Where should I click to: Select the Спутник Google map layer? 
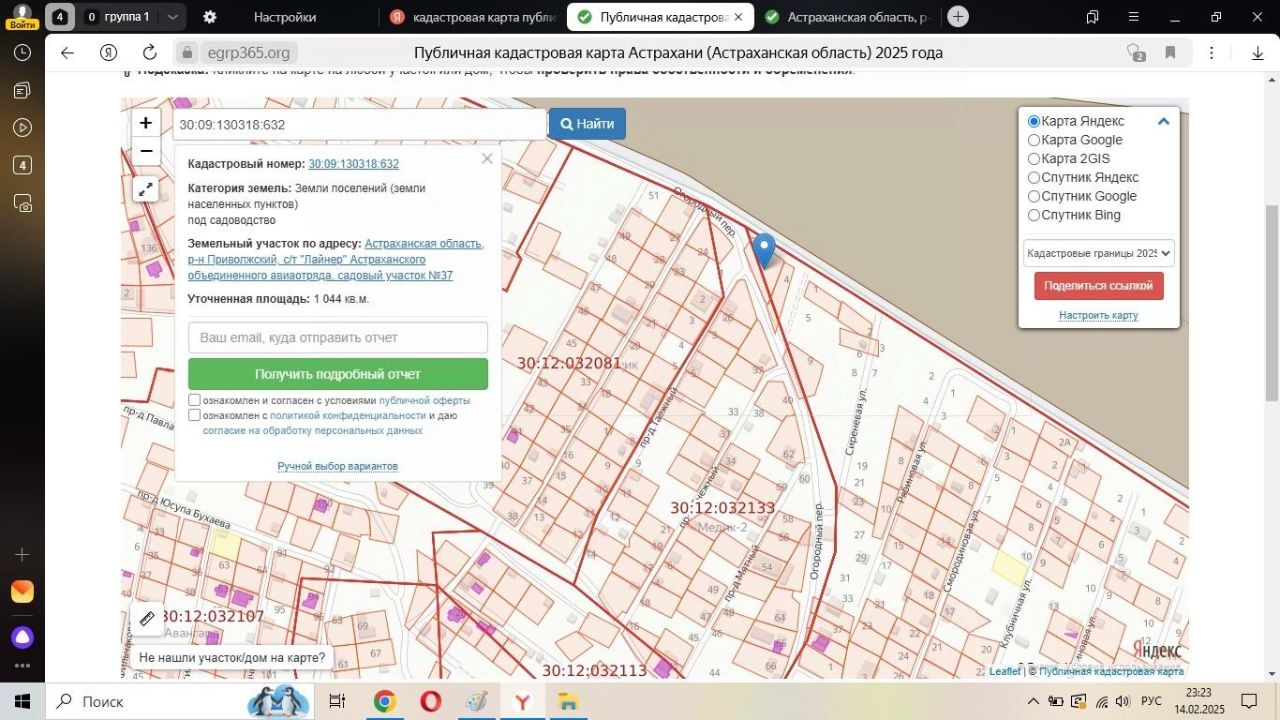point(1034,196)
